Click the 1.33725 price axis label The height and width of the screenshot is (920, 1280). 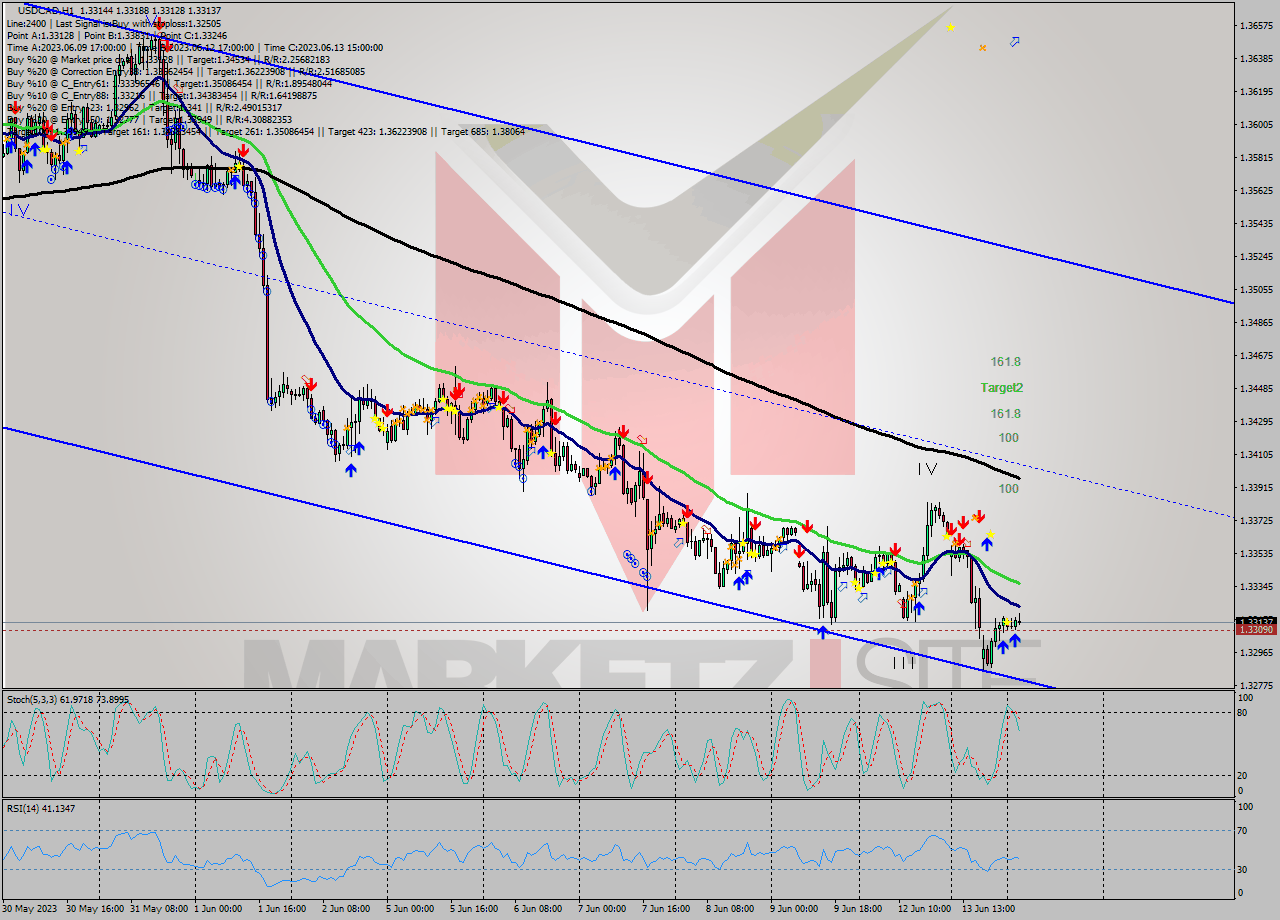point(1255,520)
